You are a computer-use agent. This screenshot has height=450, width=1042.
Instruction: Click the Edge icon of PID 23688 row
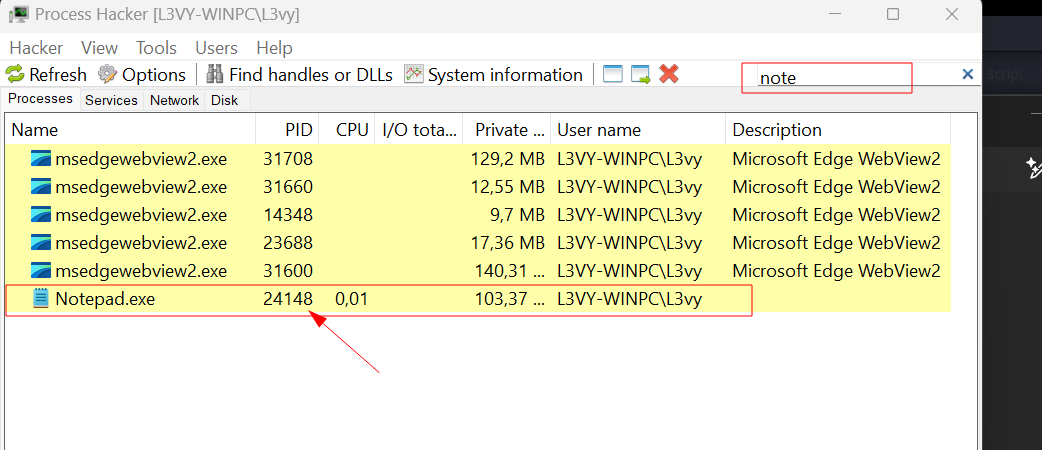coord(41,243)
